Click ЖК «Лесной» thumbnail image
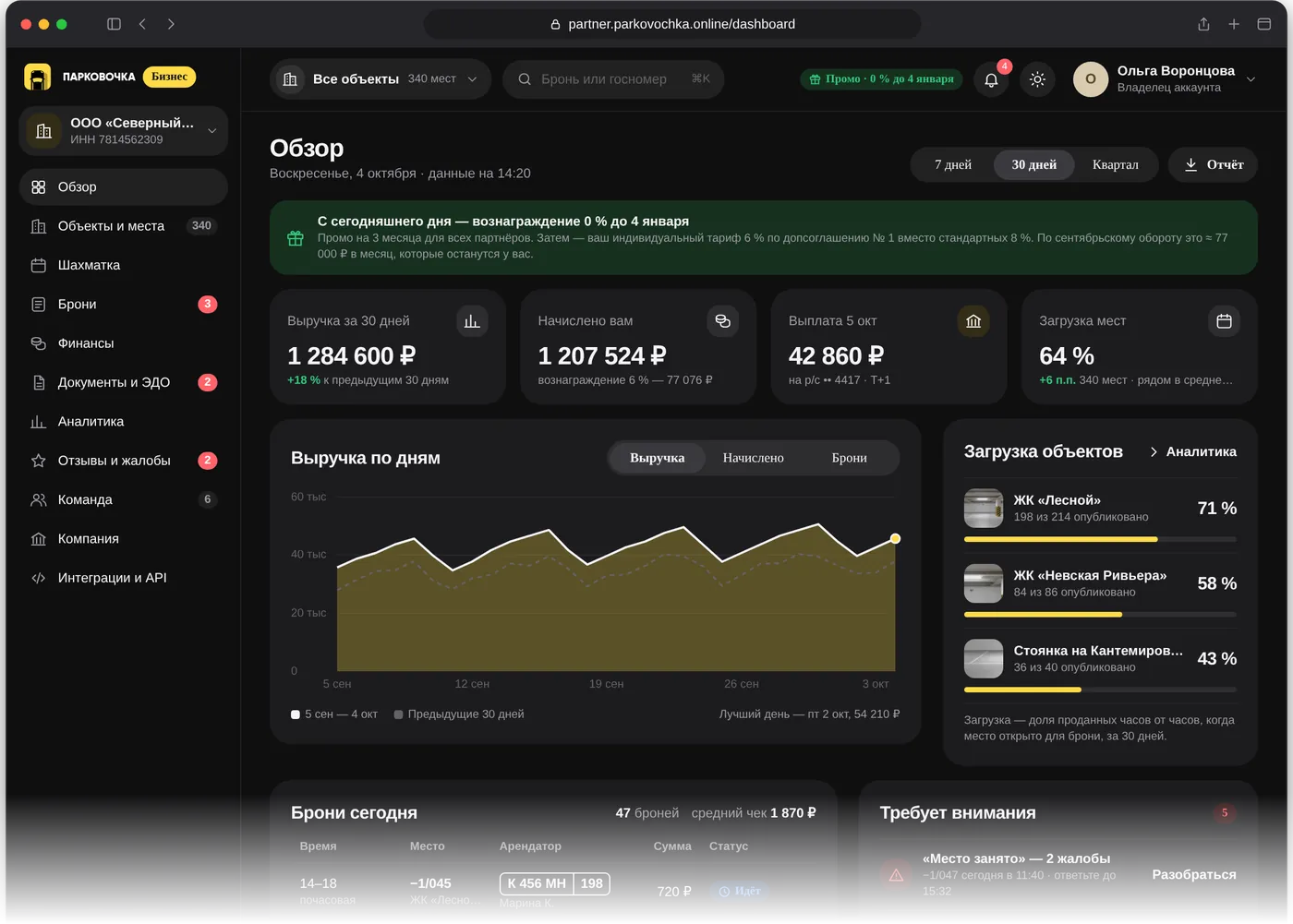1293x924 pixels. (984, 509)
